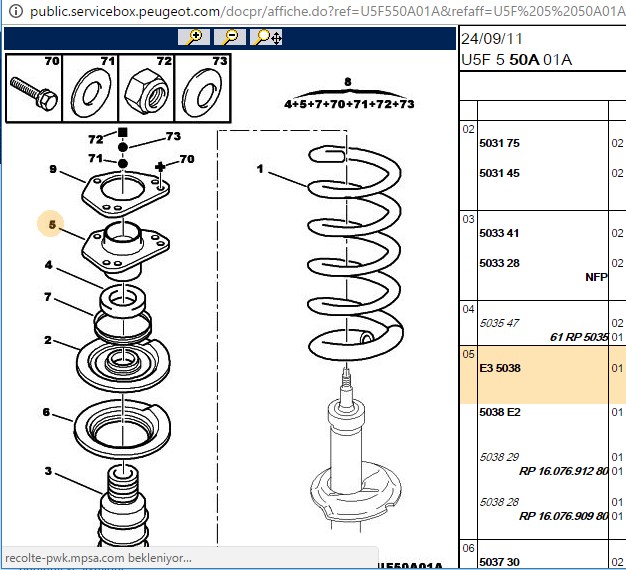
Task: Click part number 2 label in diagram
Action: click(48, 340)
